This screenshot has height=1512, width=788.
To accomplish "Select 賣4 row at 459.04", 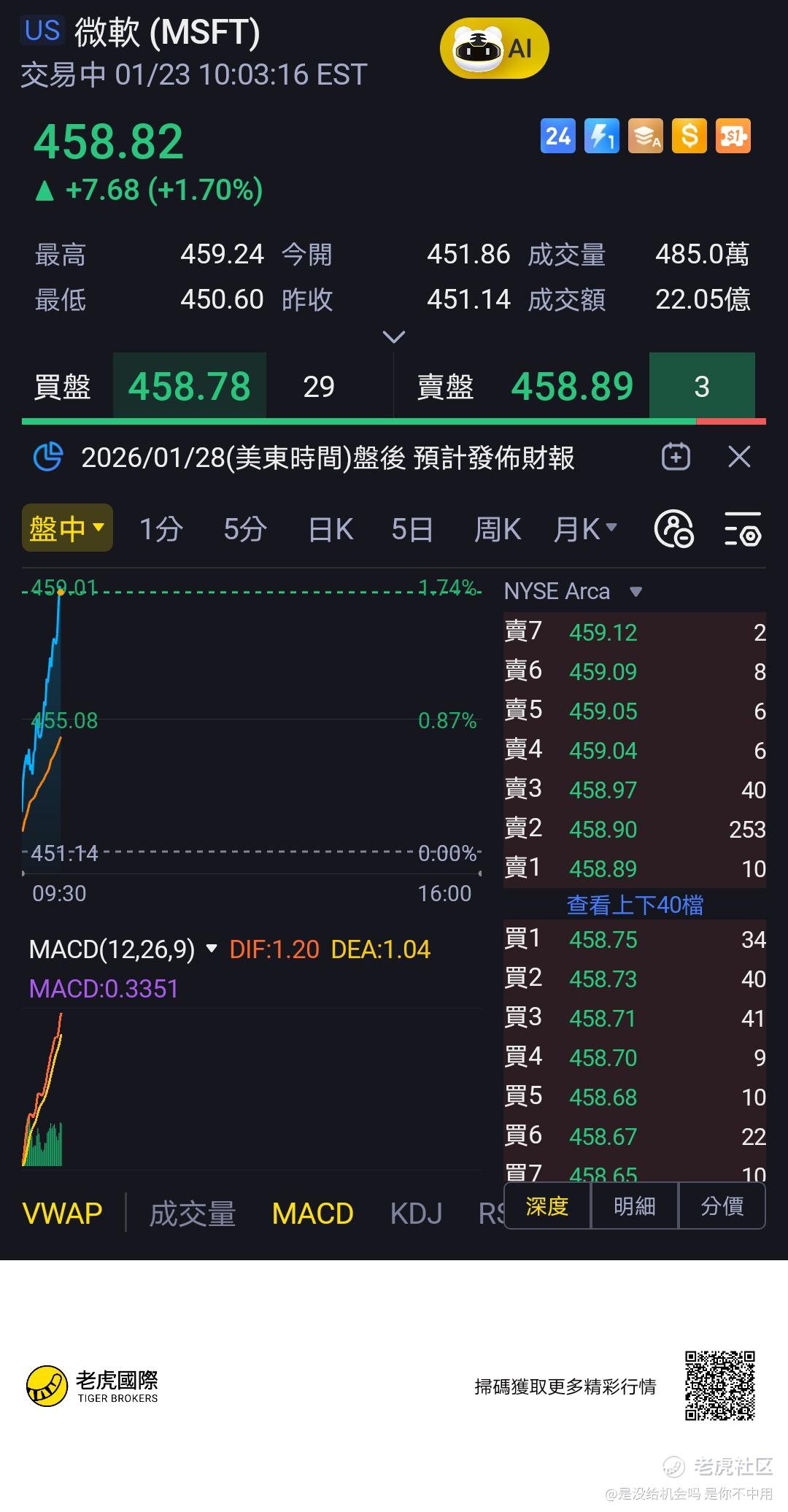I will 635,750.
